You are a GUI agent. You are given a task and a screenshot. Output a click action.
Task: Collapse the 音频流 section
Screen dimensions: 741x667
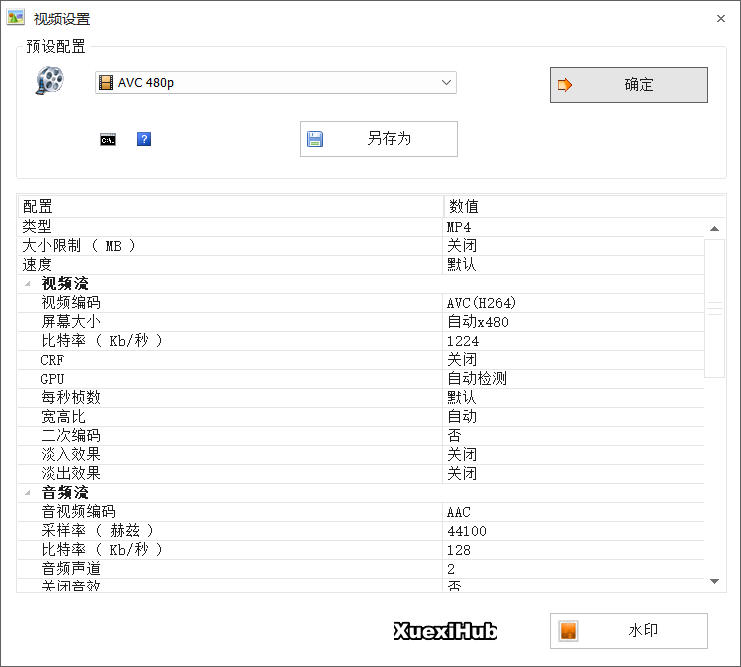[x=27, y=493]
